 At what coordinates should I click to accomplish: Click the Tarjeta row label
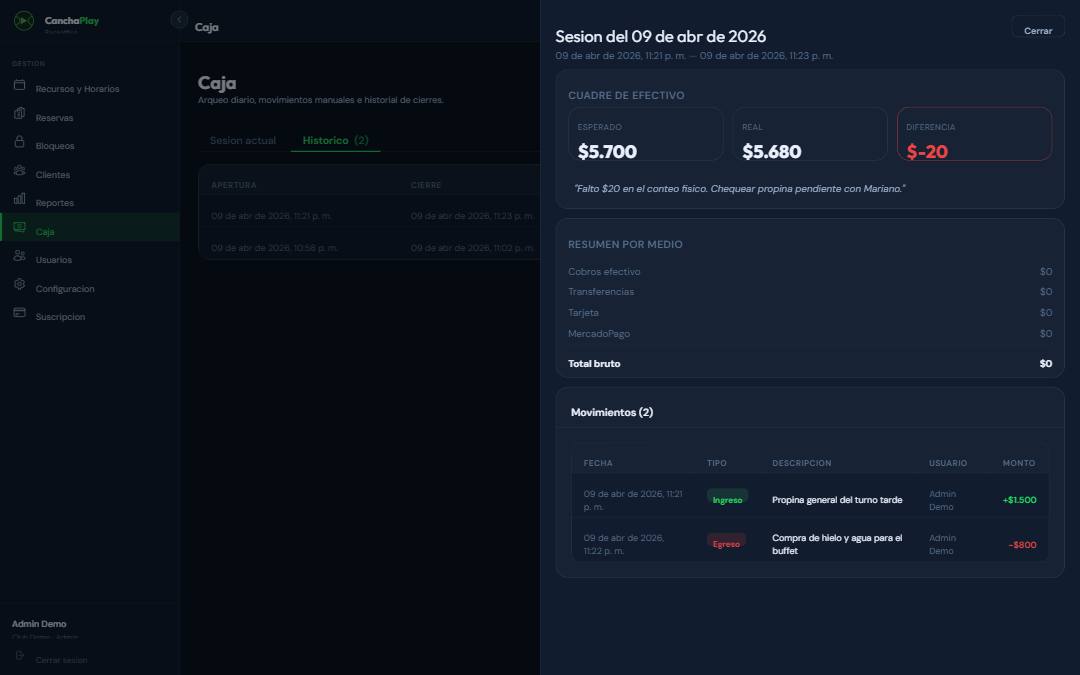point(583,313)
